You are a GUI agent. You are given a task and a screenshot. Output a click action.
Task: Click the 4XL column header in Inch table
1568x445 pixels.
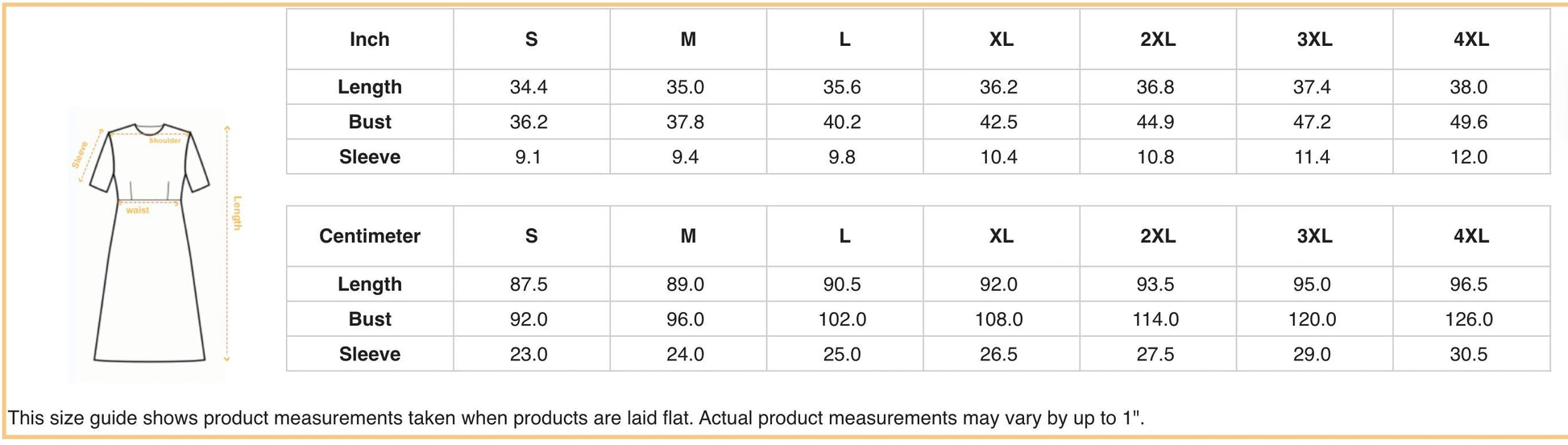1471,40
